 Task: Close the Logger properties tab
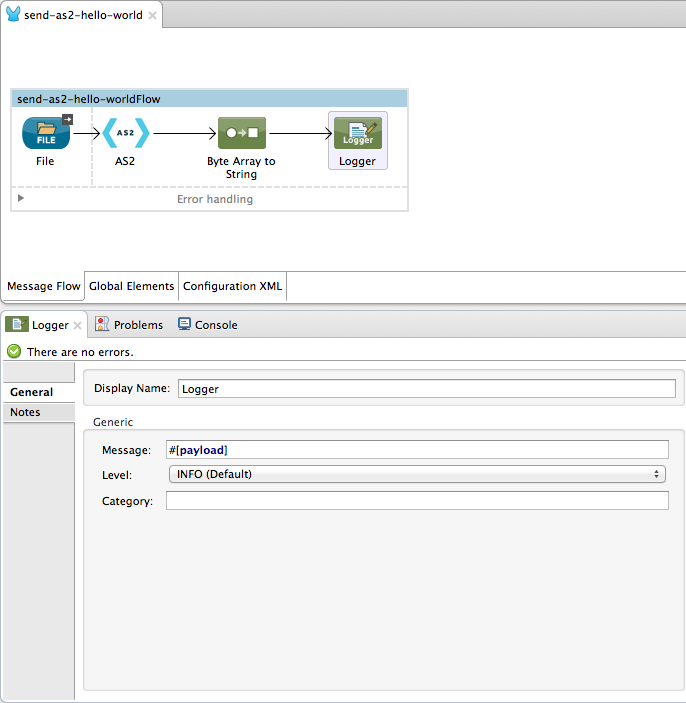click(x=78, y=326)
